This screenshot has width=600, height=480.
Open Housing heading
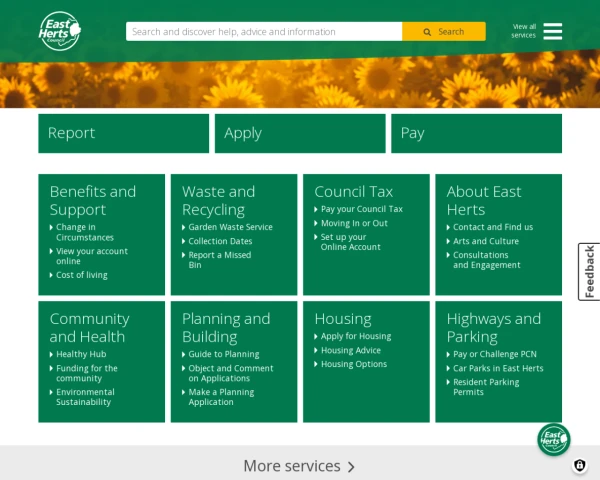tap(343, 319)
